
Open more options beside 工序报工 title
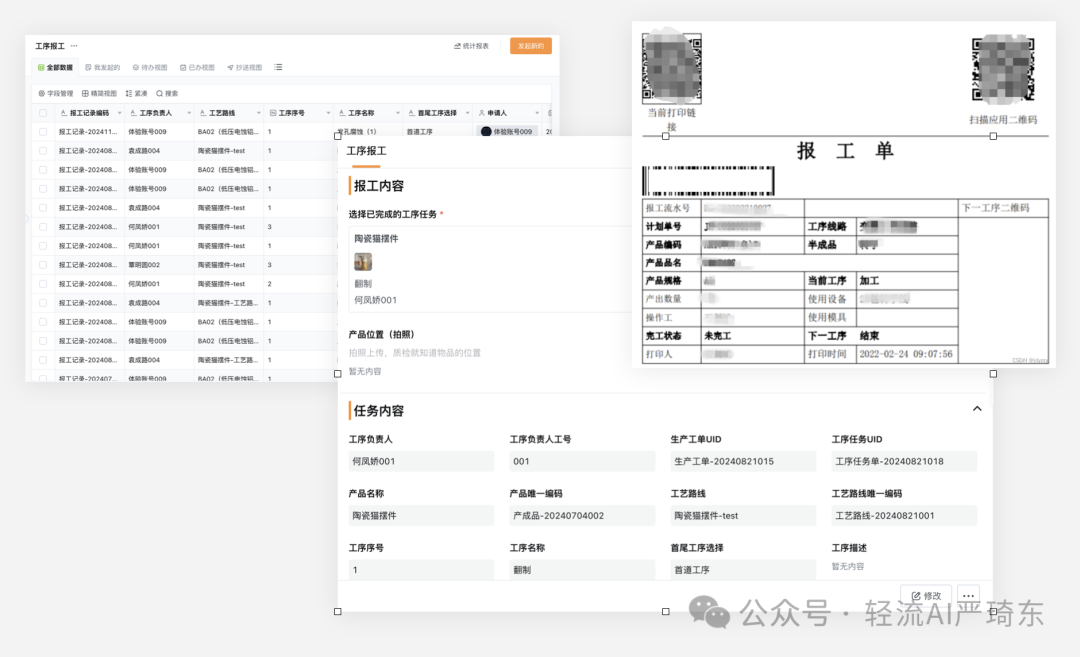(72, 44)
